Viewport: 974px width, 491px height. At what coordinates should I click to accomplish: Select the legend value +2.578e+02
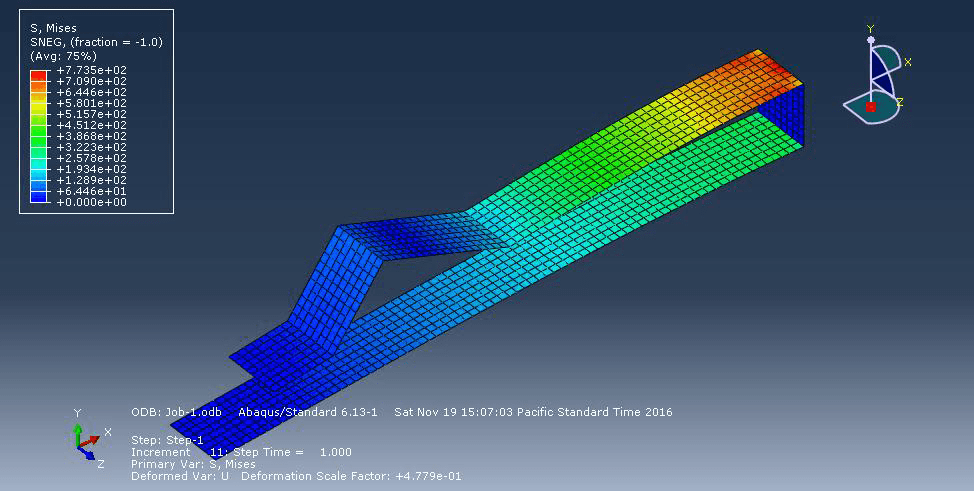click(x=91, y=158)
